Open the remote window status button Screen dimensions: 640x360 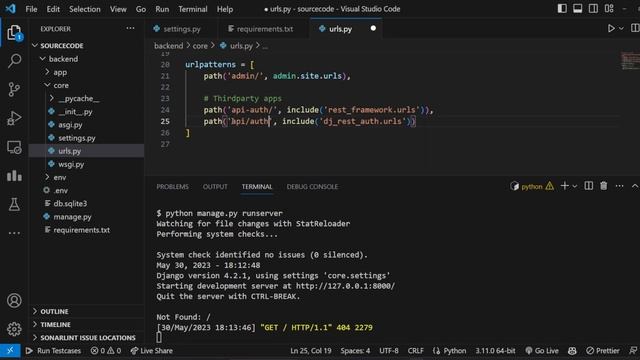tap(10, 351)
